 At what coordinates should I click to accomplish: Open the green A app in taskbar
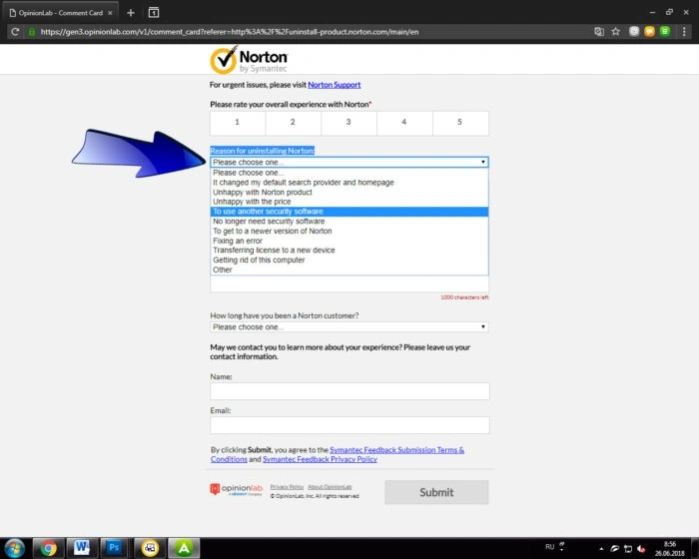[184, 548]
